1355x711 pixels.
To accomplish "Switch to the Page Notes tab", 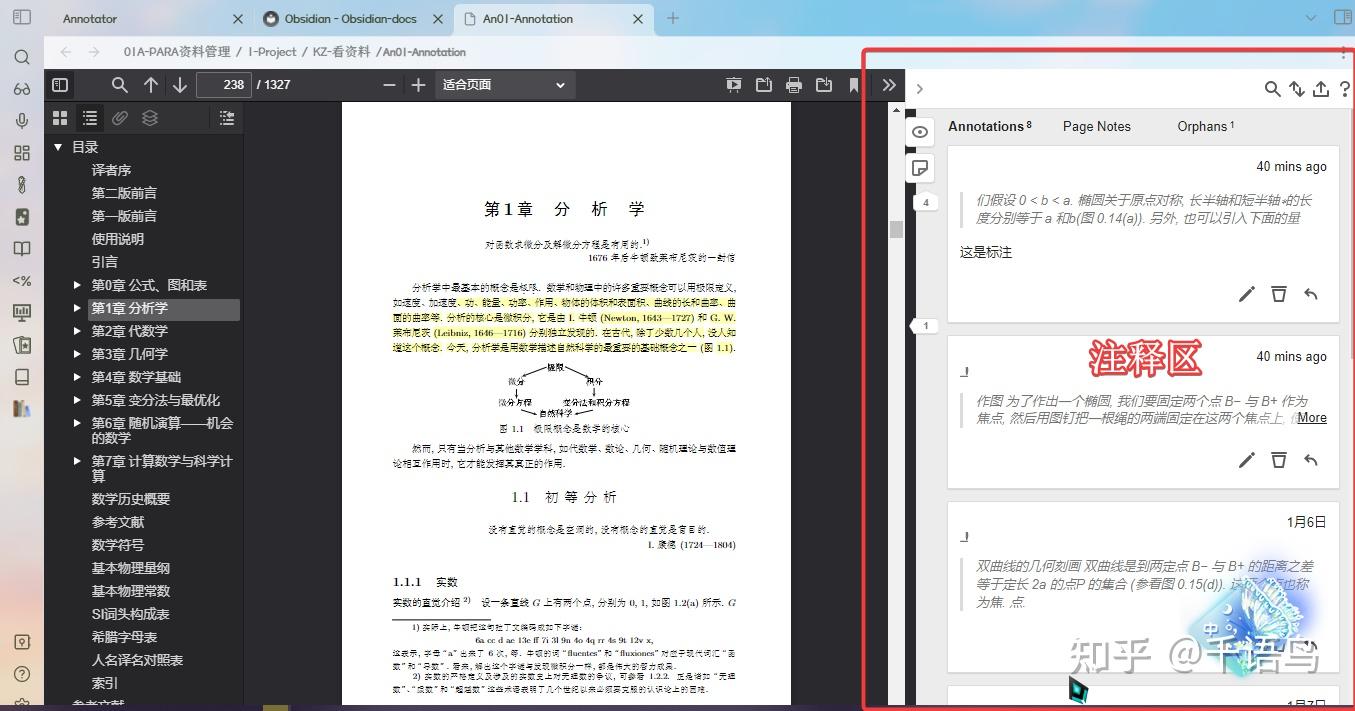I will (x=1096, y=126).
